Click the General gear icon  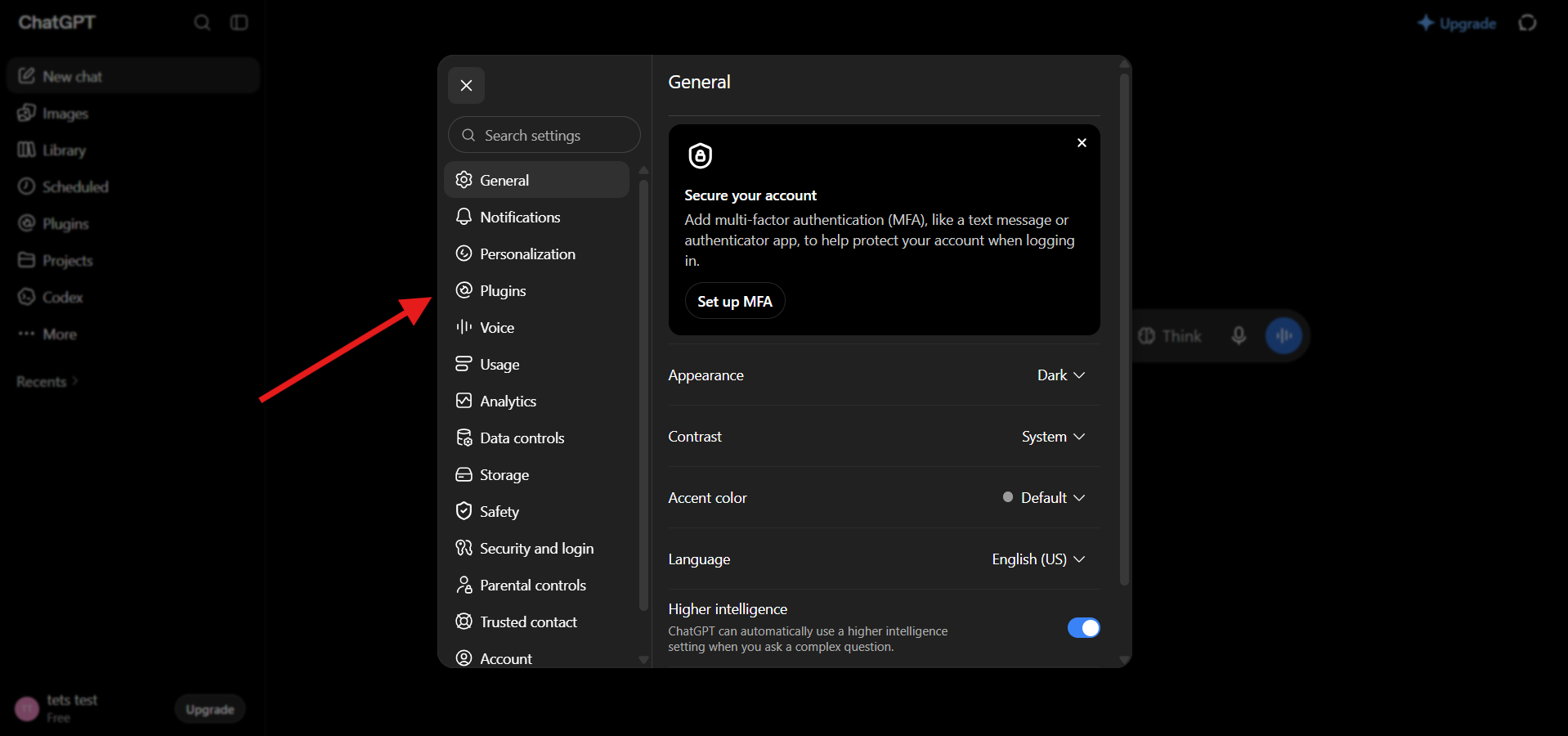click(464, 180)
